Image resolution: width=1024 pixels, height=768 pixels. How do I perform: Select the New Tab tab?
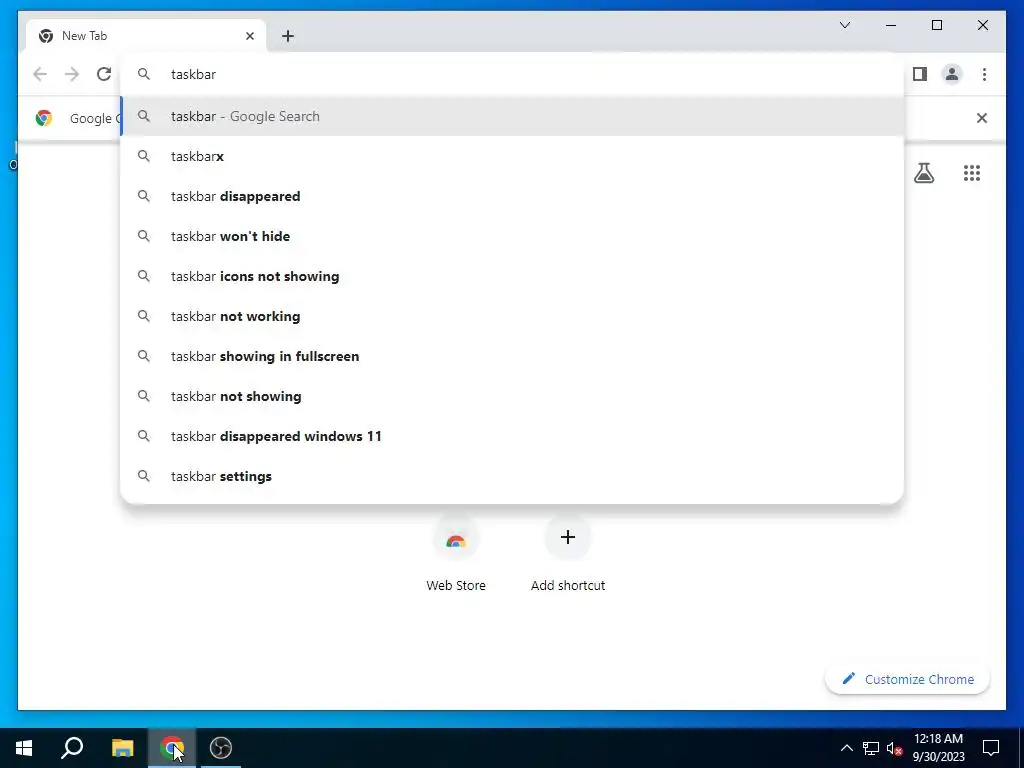pyautogui.click(x=146, y=36)
